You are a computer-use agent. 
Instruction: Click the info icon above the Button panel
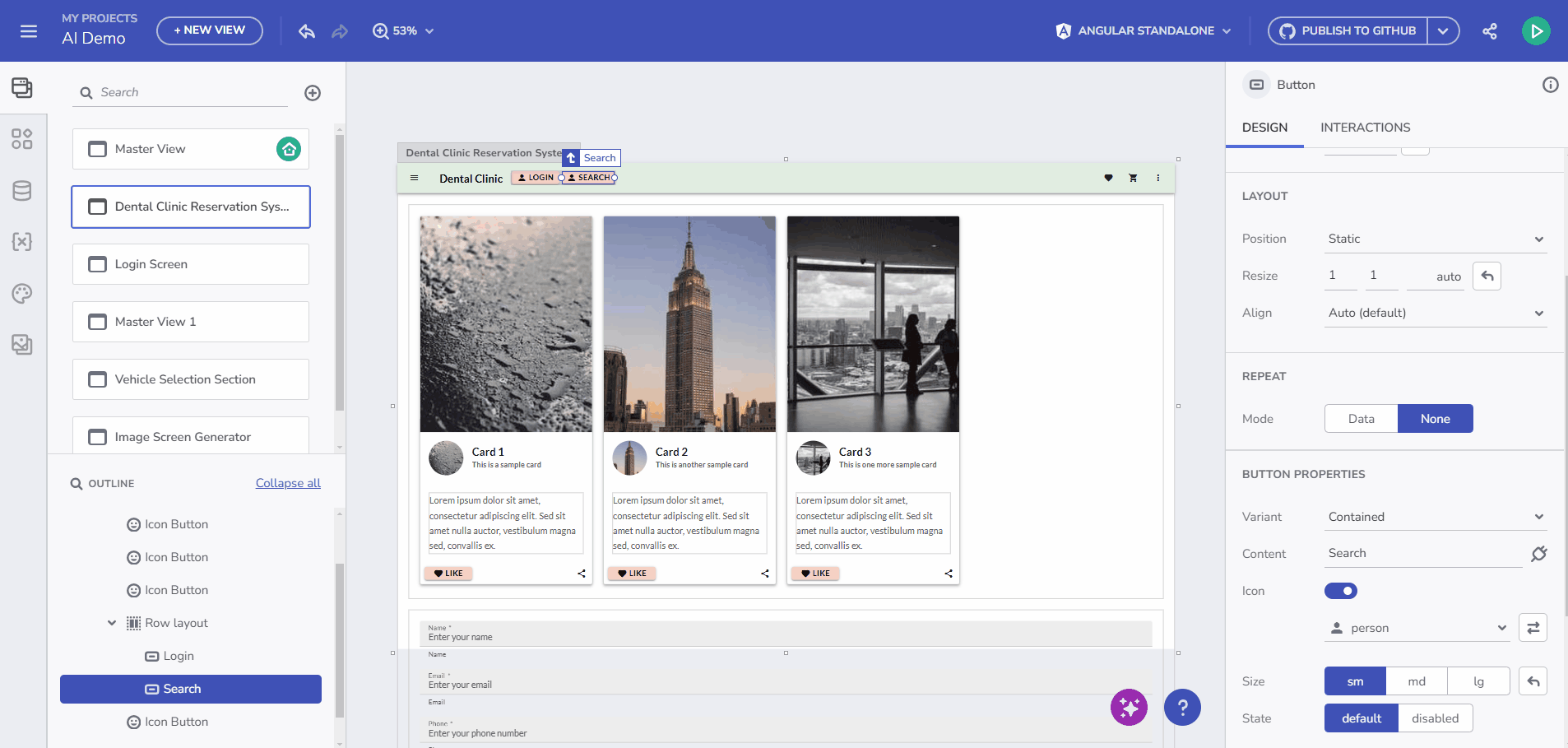coord(1550,84)
